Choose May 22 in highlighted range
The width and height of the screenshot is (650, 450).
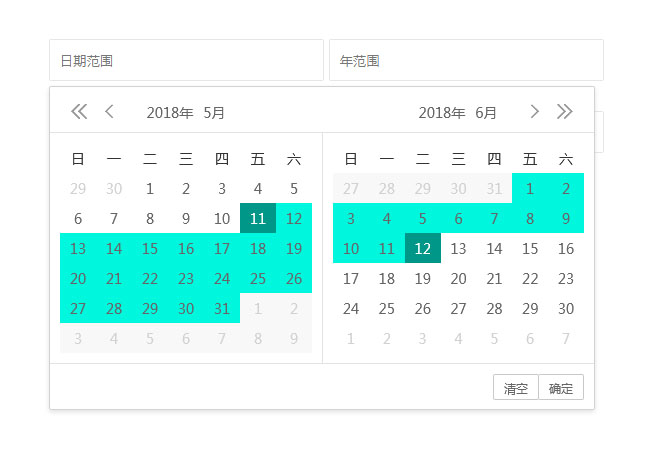[150, 279]
